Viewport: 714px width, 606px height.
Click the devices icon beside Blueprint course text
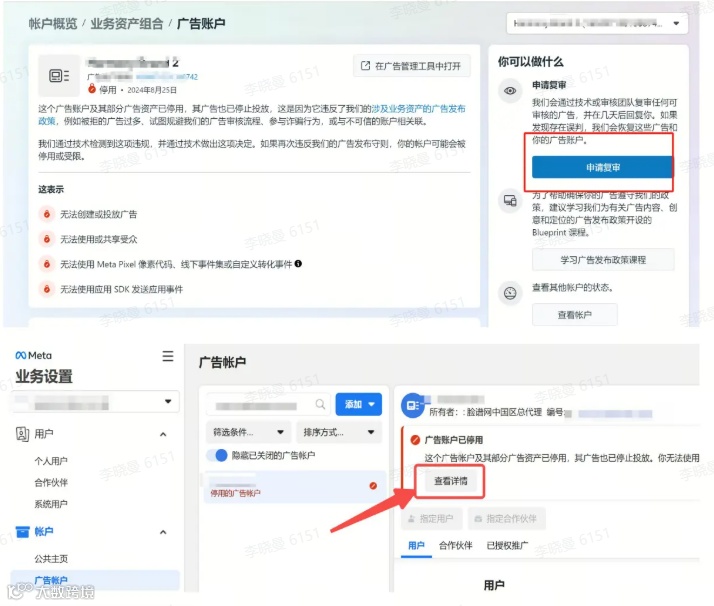[x=510, y=200]
